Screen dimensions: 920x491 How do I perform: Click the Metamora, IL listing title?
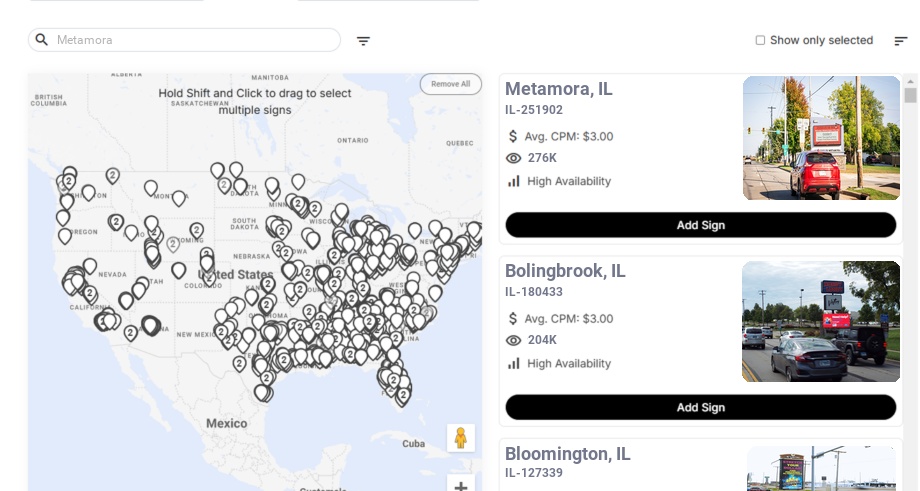click(x=559, y=89)
